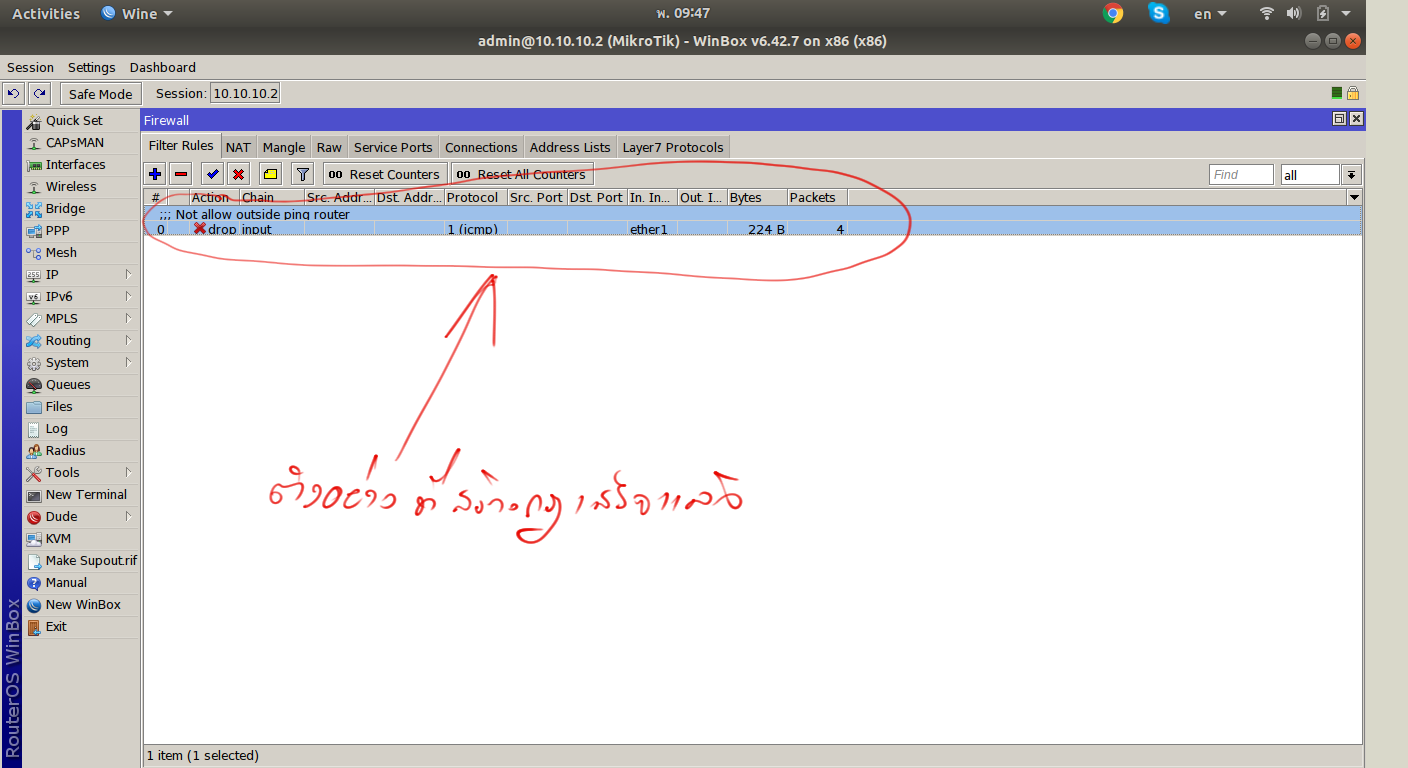Click the Undo arrow icon

pos(13,94)
